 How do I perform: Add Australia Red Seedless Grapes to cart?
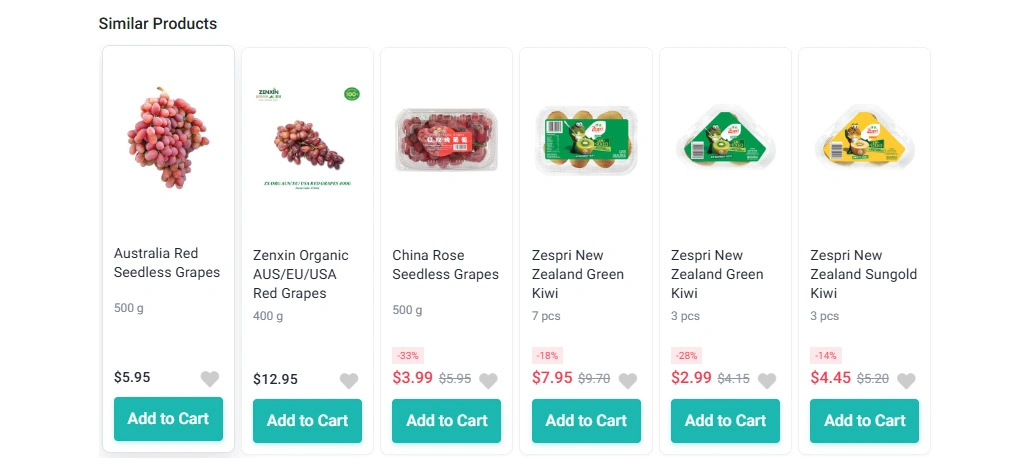(x=168, y=419)
